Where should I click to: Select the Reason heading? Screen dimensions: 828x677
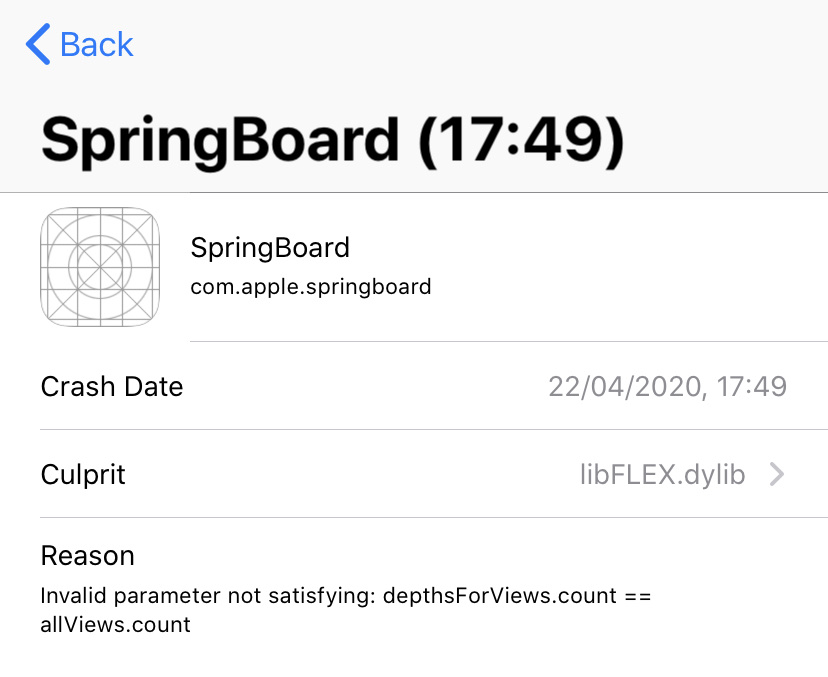pos(87,555)
